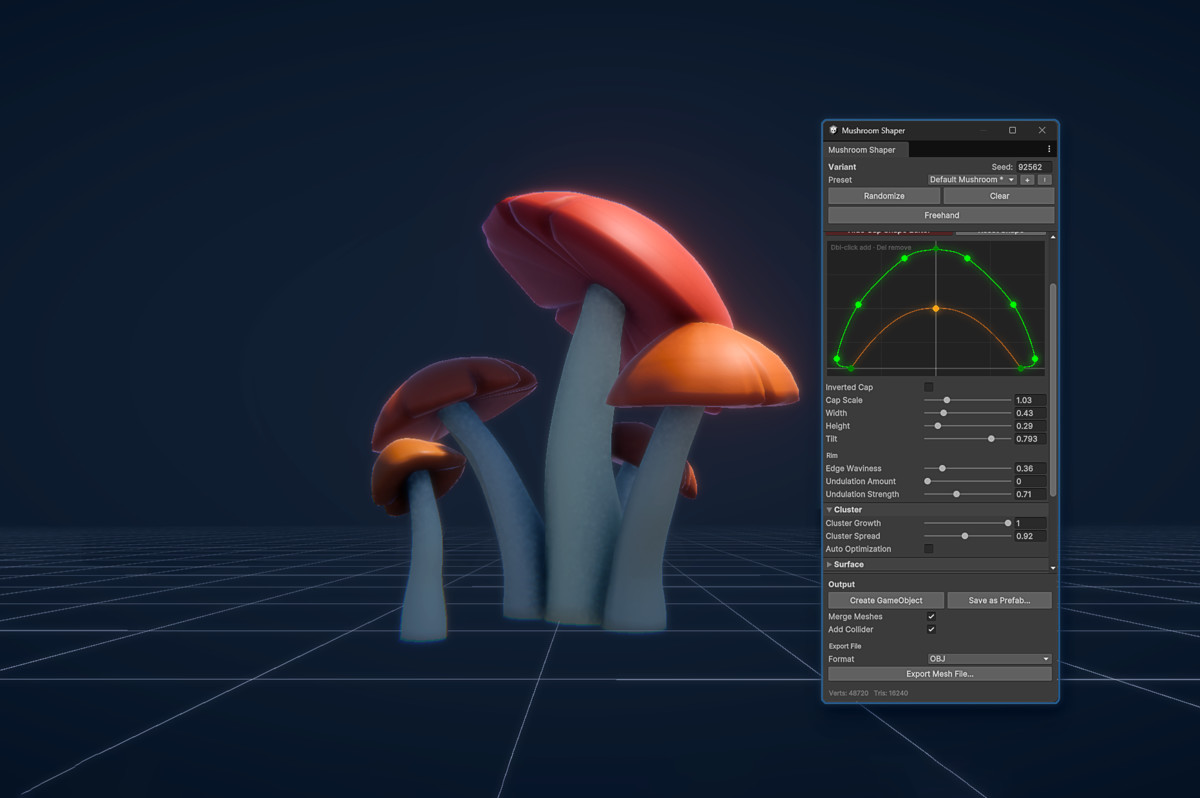The width and height of the screenshot is (1200, 798).
Task: Click the Mushroom Shaper window title icon
Action: (834, 130)
